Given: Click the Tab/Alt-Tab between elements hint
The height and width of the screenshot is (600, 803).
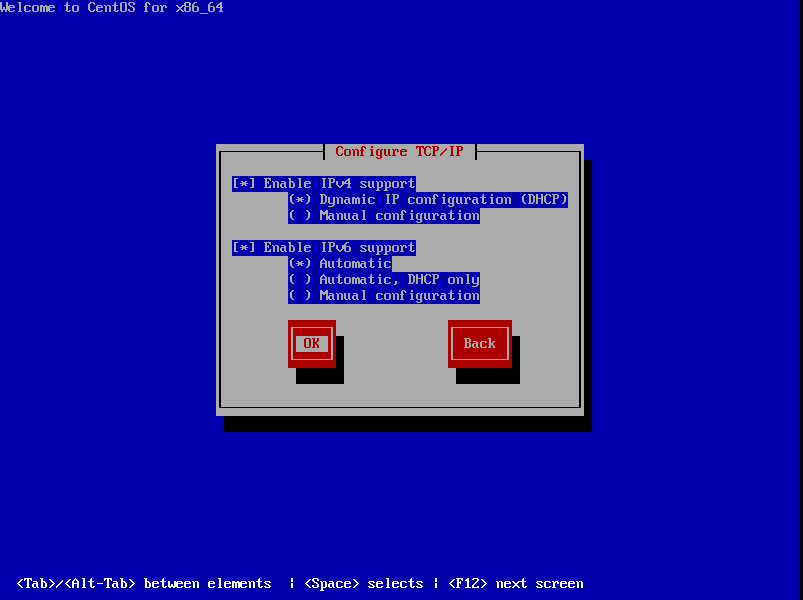Looking at the screenshot, I should pyautogui.click(x=144, y=584).
